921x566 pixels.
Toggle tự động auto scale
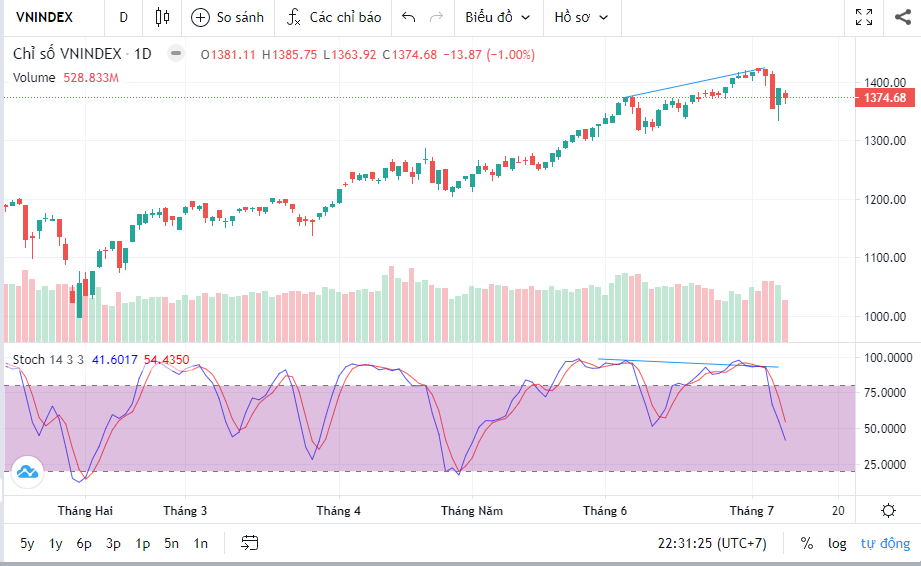pos(886,543)
